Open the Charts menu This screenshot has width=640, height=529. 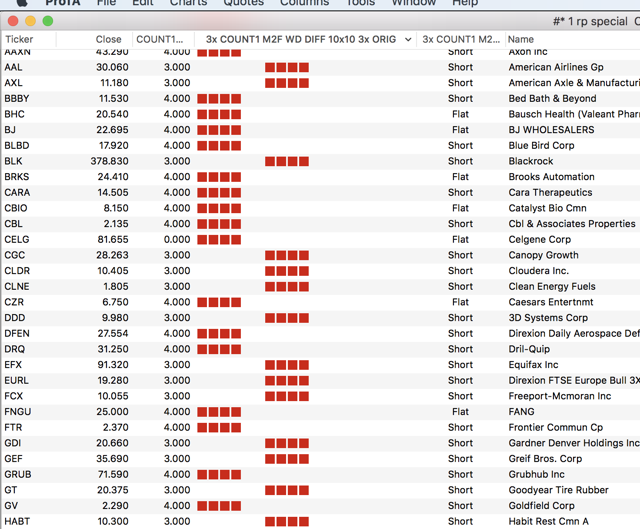pos(188,3)
